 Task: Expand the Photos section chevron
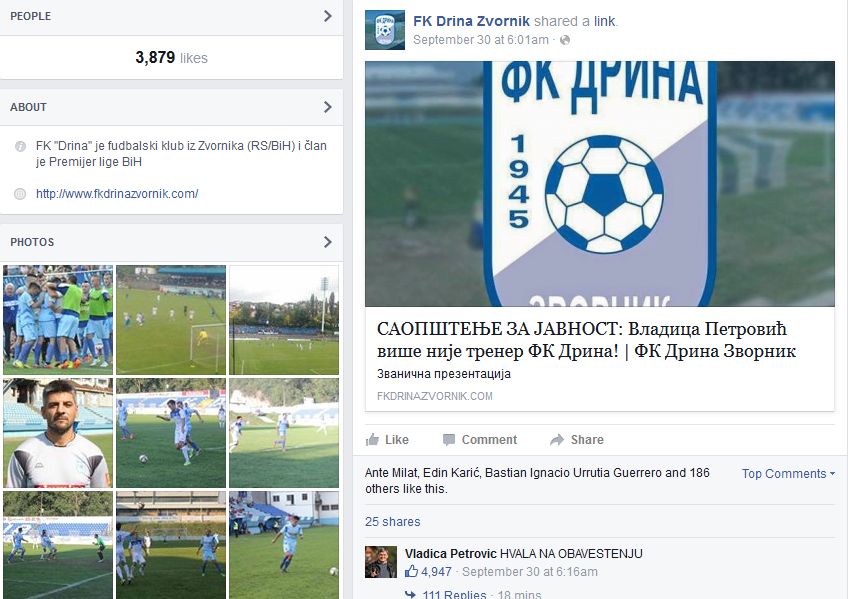328,242
